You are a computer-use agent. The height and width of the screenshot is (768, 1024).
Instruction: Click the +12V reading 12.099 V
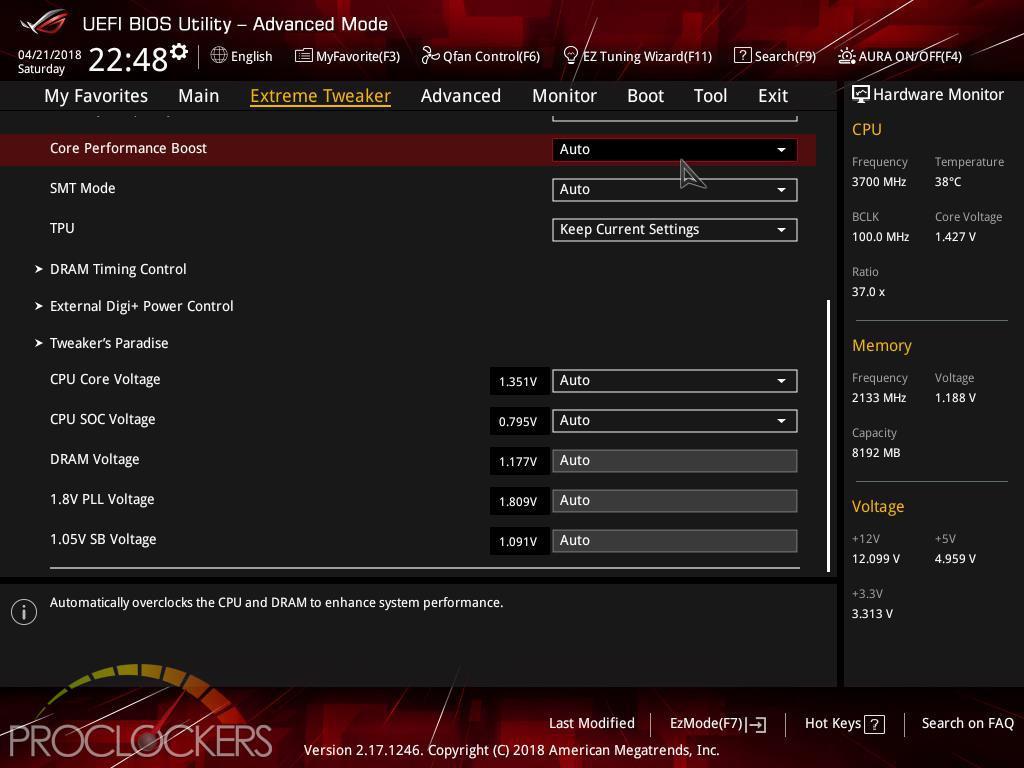tap(876, 559)
